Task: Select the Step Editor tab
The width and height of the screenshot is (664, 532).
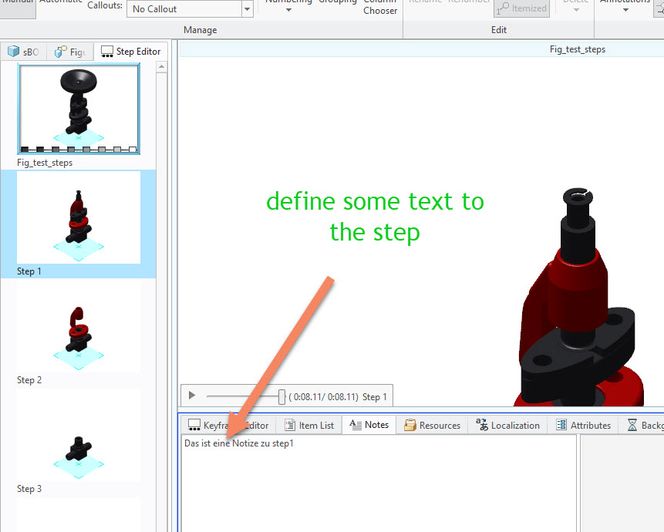Action: tap(131, 51)
